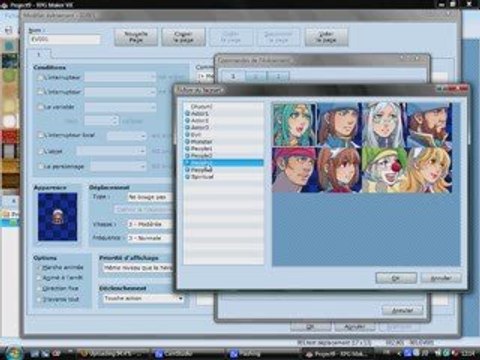Open the La variable selection dropdown
The image size is (480, 360).
pos(120,107)
